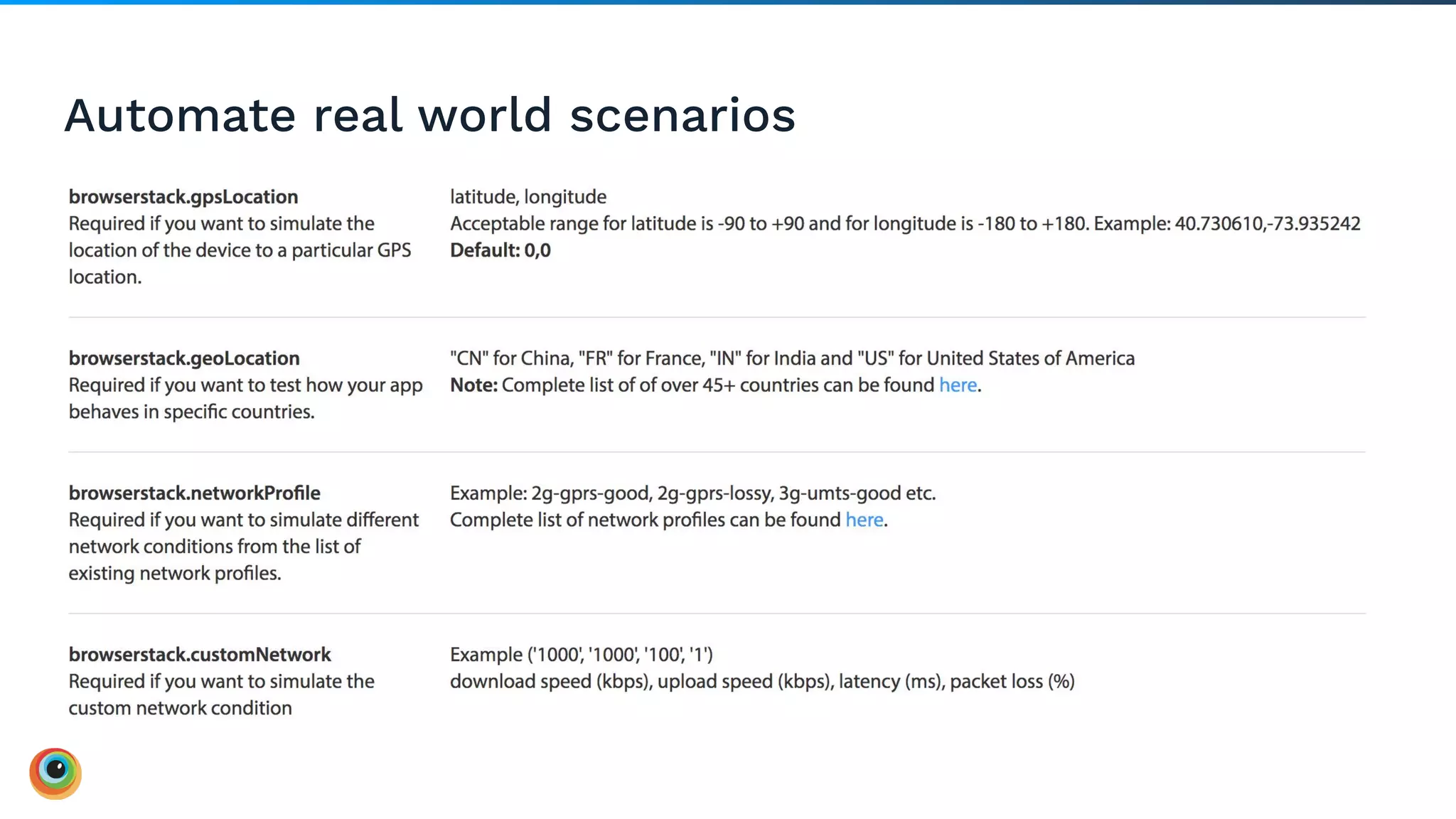Click the 'download speed (kbps), upload speed' line
This screenshot has height=819, width=1456.
click(x=762, y=681)
